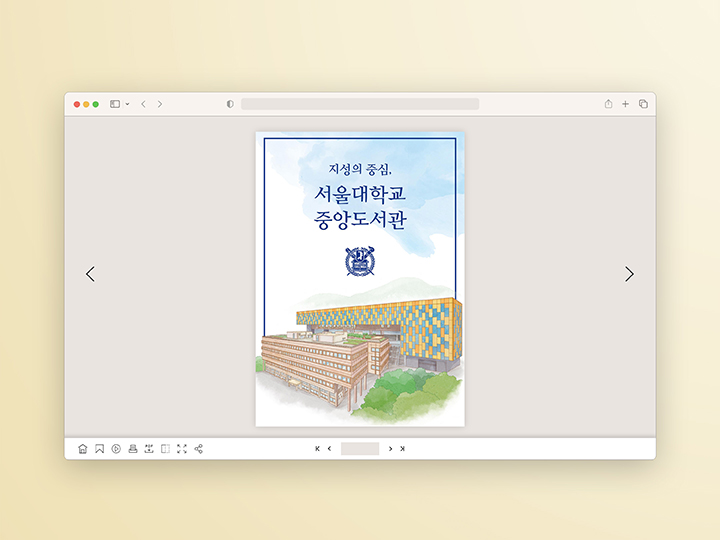
Task: Flip to next page using large right arrow
Action: (x=629, y=274)
